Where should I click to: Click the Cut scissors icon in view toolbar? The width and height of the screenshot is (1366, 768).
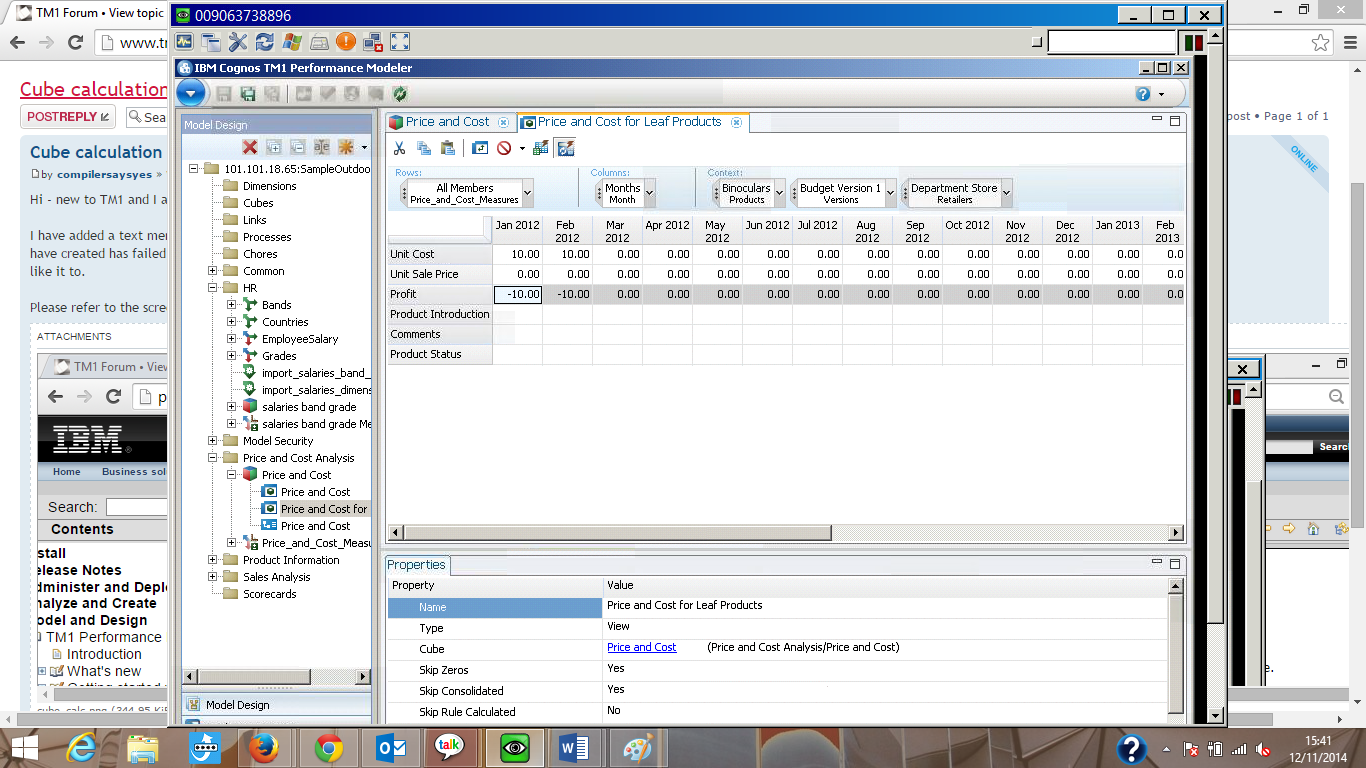point(399,148)
